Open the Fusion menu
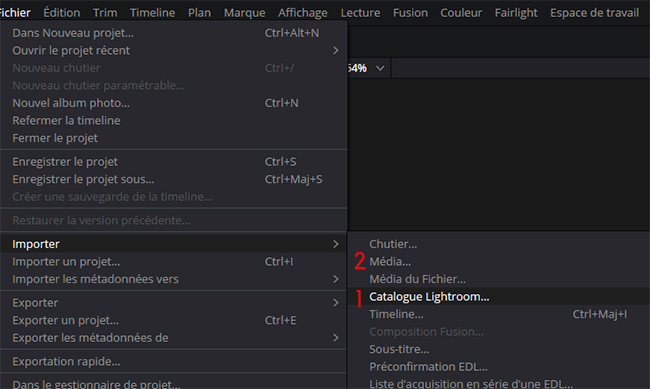Image resolution: width=650 pixels, height=389 pixels. pyautogui.click(x=410, y=13)
